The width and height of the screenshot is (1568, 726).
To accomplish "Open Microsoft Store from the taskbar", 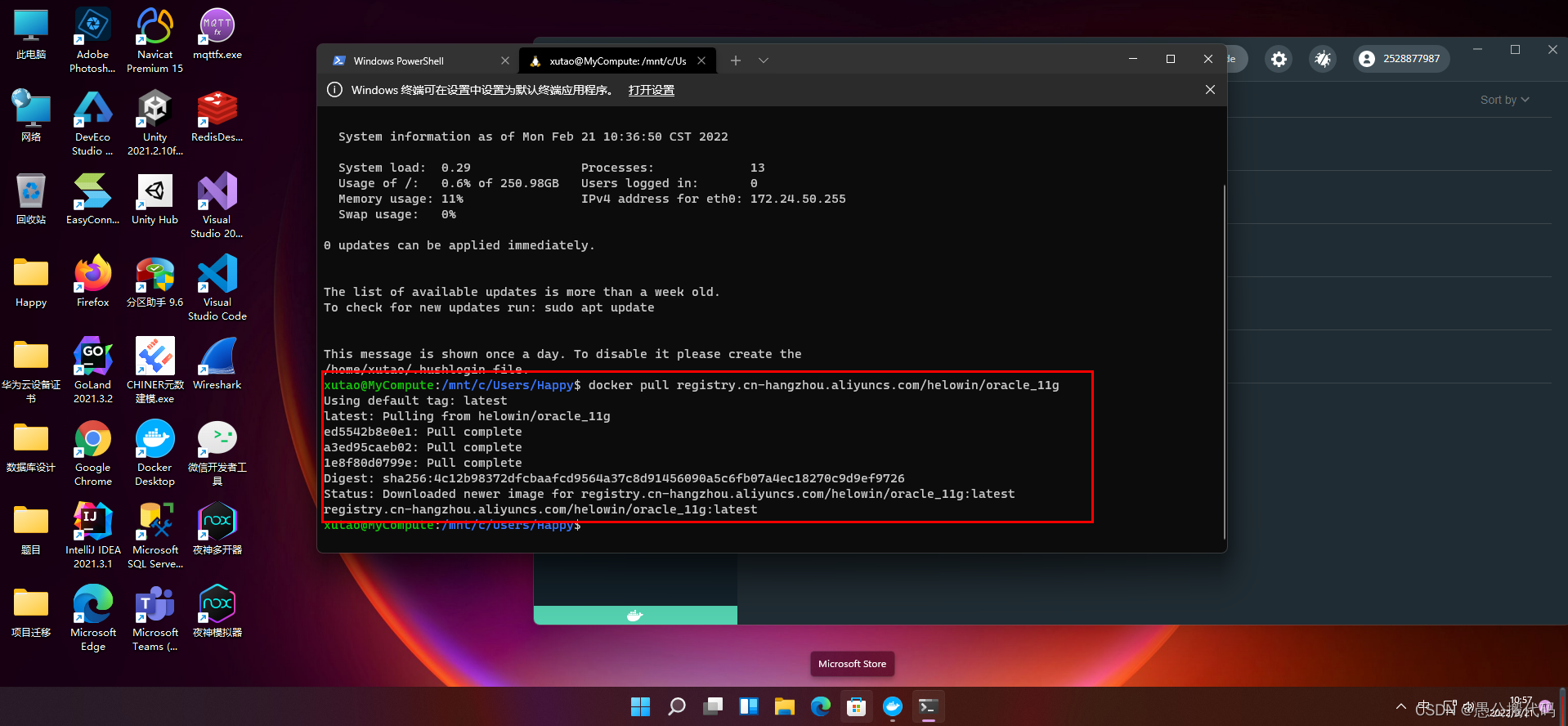I will coord(856,706).
